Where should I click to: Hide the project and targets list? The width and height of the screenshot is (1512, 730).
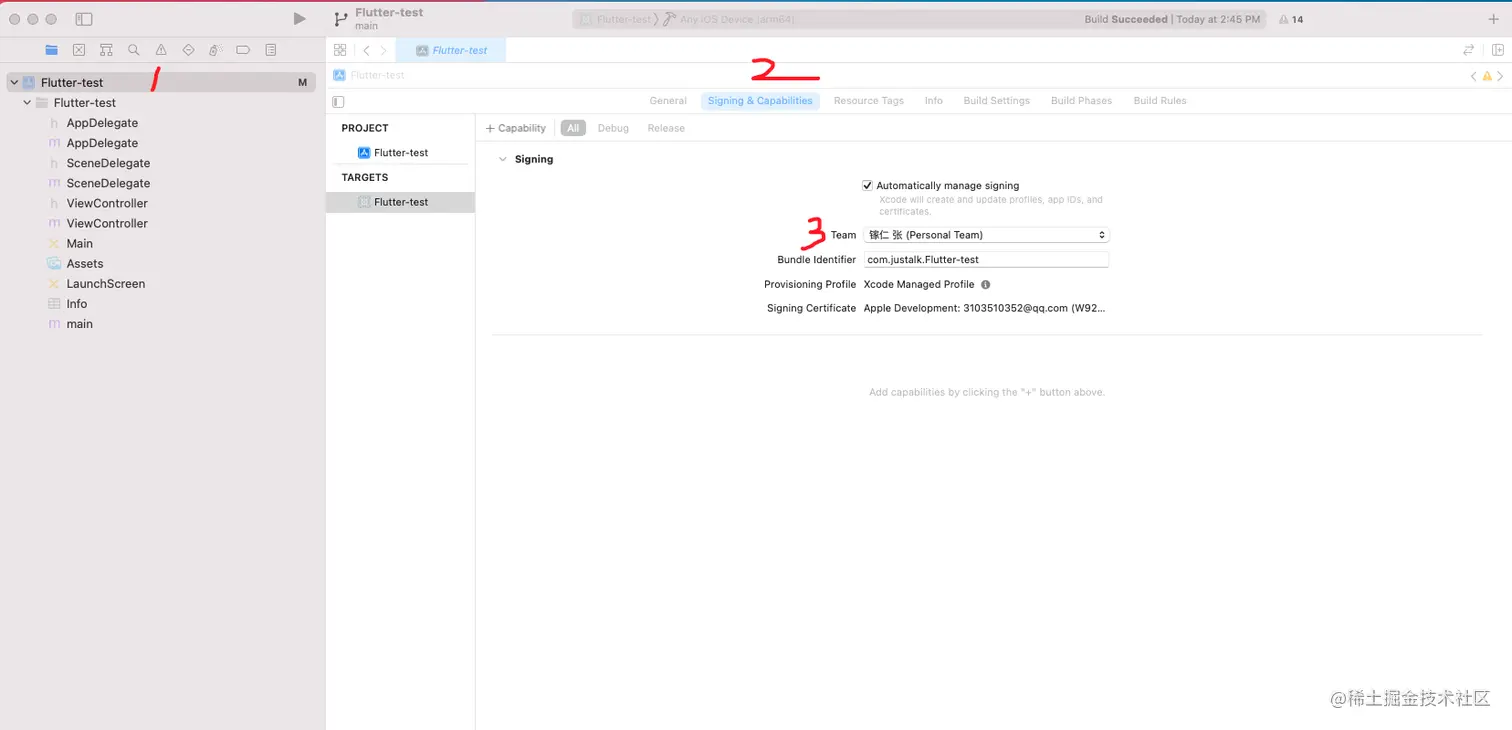(x=338, y=101)
